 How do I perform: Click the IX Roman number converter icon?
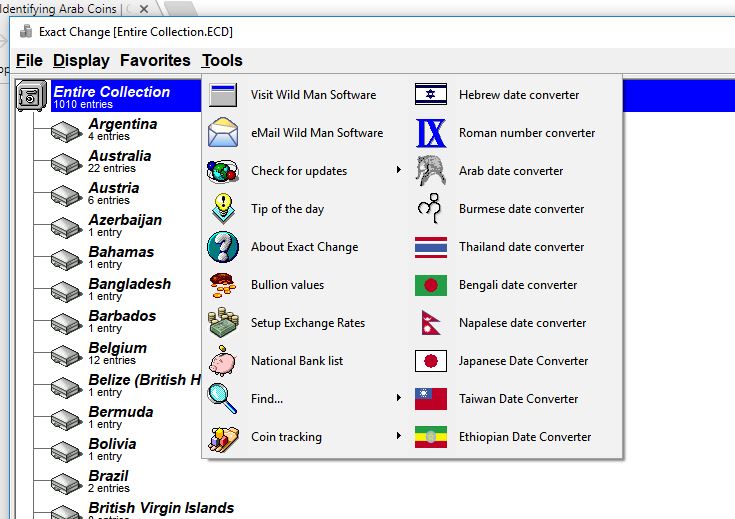[x=431, y=133]
